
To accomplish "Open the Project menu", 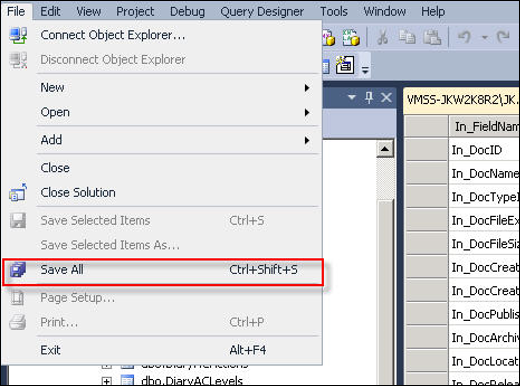I will coord(135,12).
